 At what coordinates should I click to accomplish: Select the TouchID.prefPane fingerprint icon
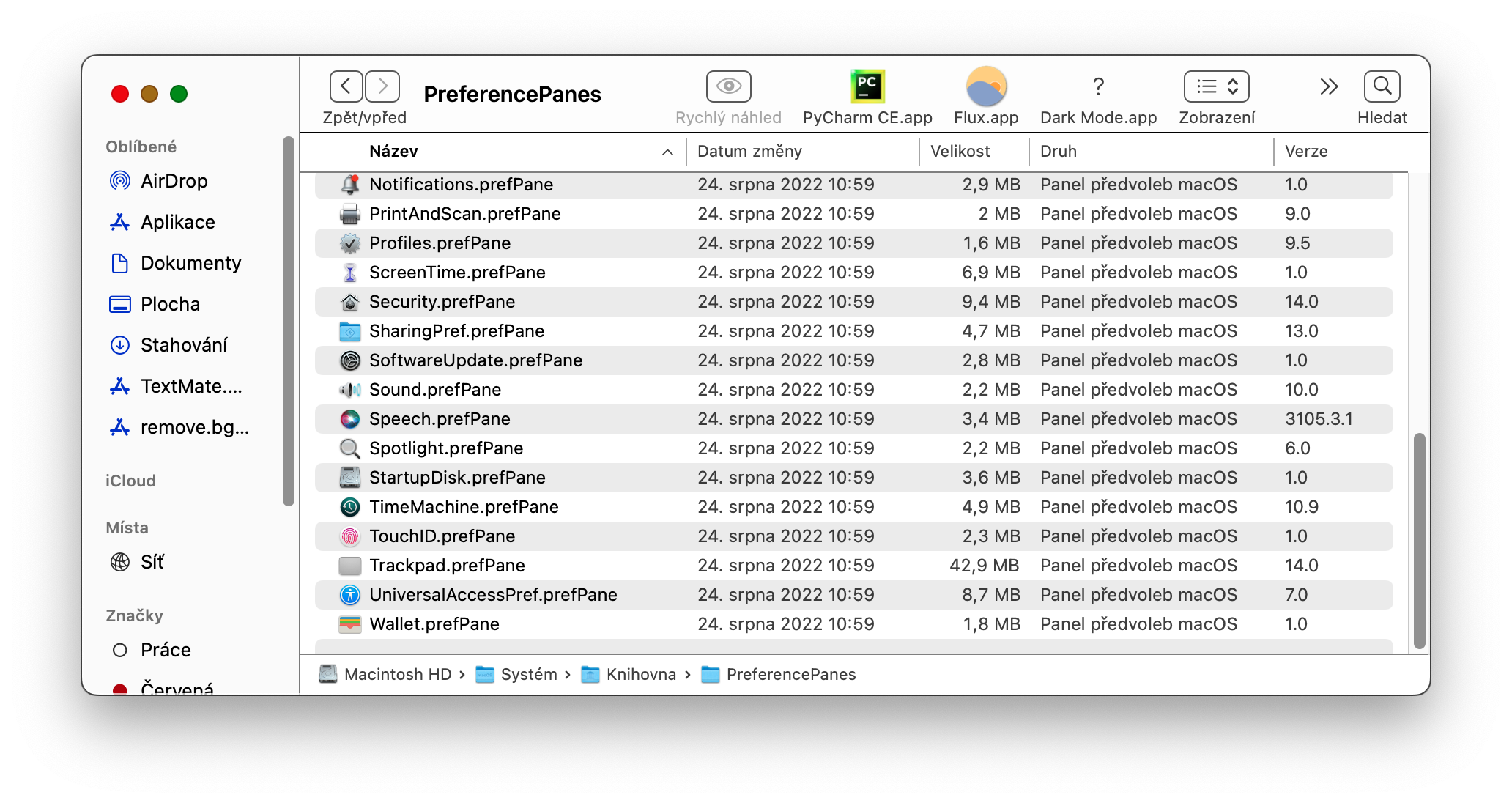[x=350, y=536]
